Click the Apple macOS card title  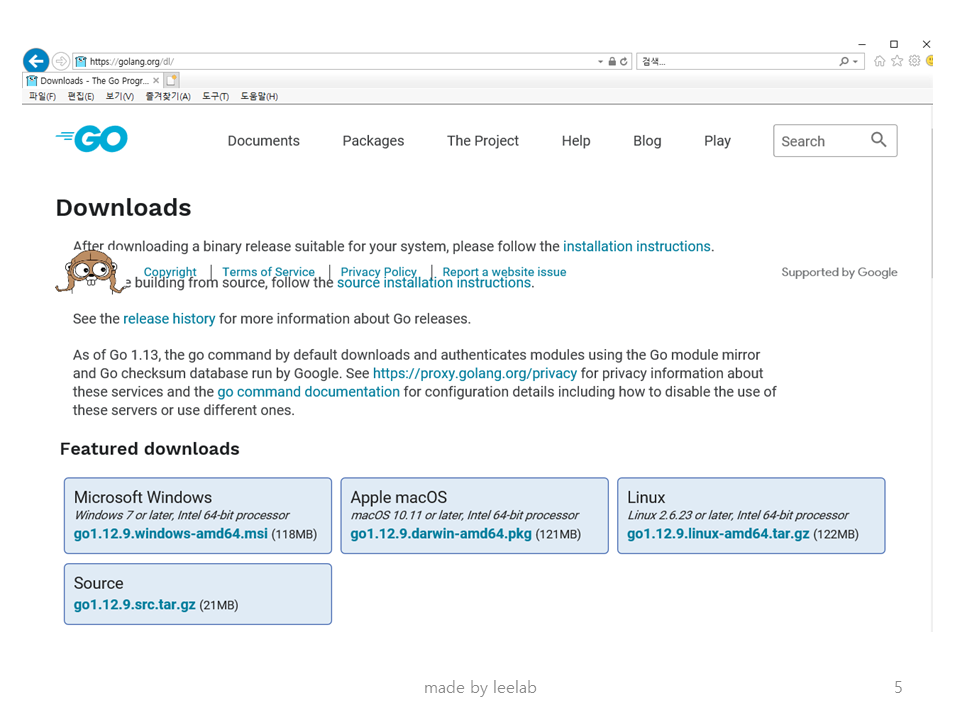pos(399,497)
